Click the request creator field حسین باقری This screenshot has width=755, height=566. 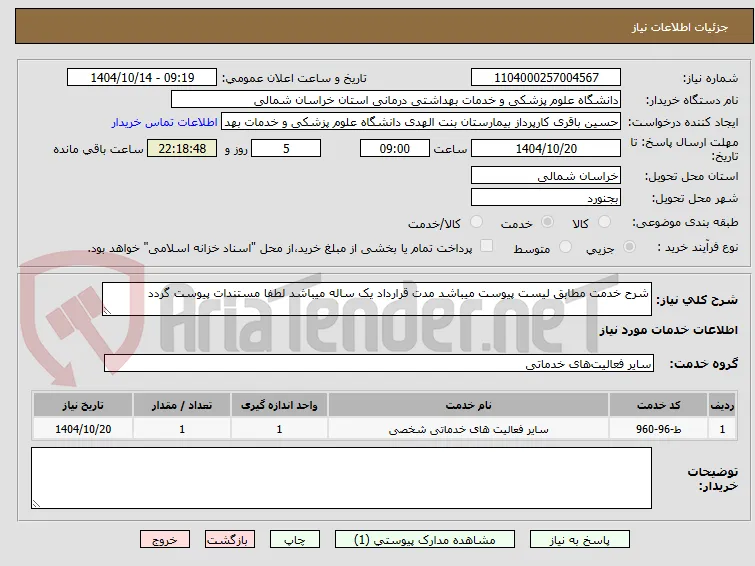(x=421, y=122)
